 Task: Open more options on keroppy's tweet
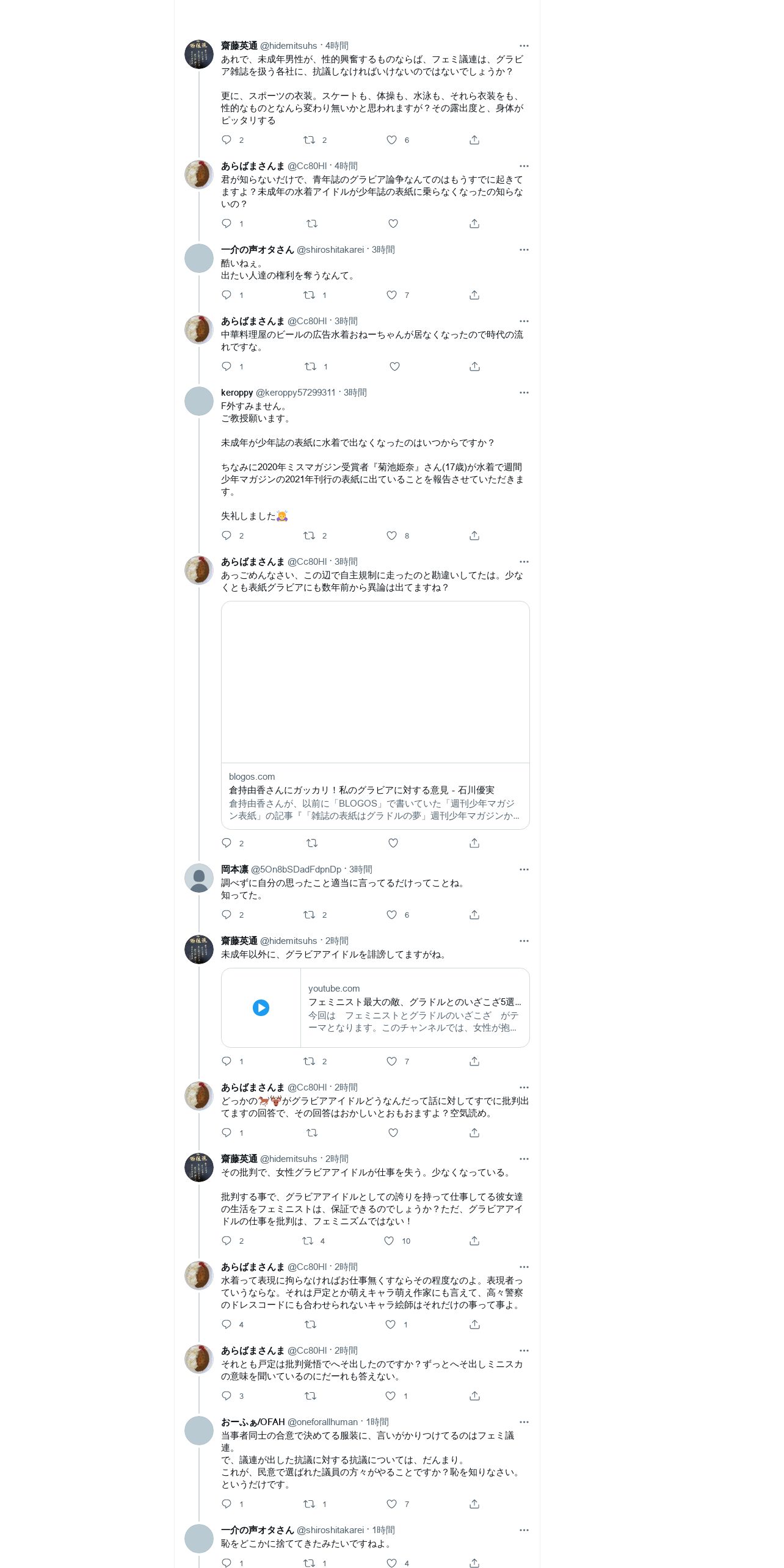click(x=524, y=393)
